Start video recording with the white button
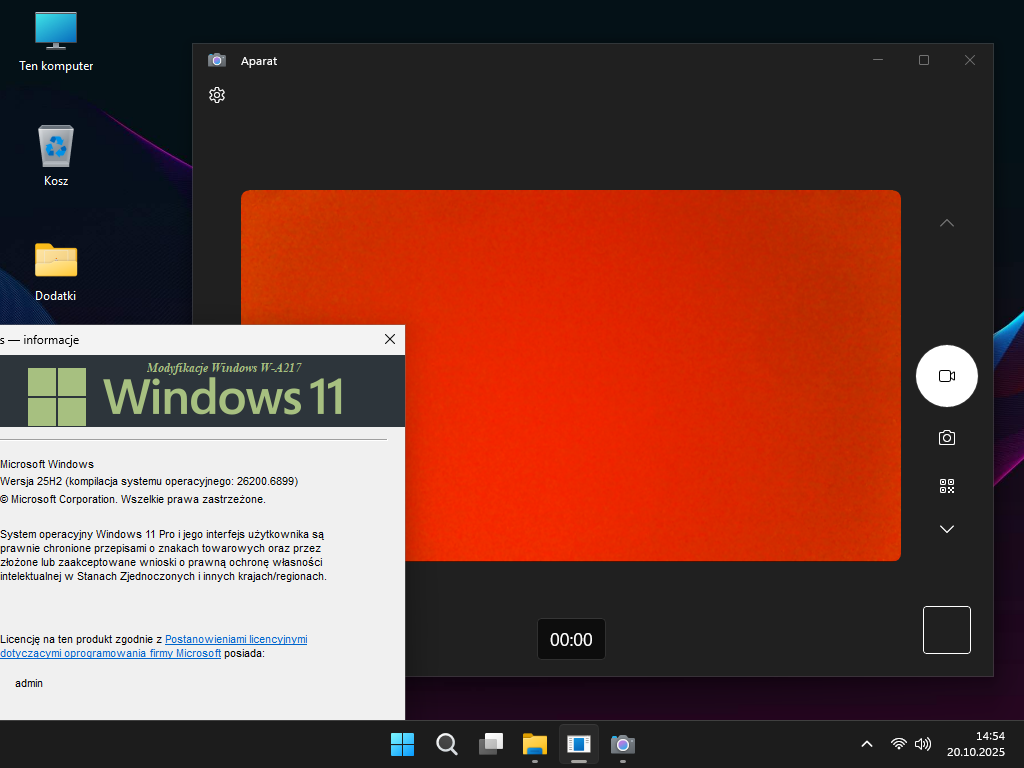 (946, 376)
